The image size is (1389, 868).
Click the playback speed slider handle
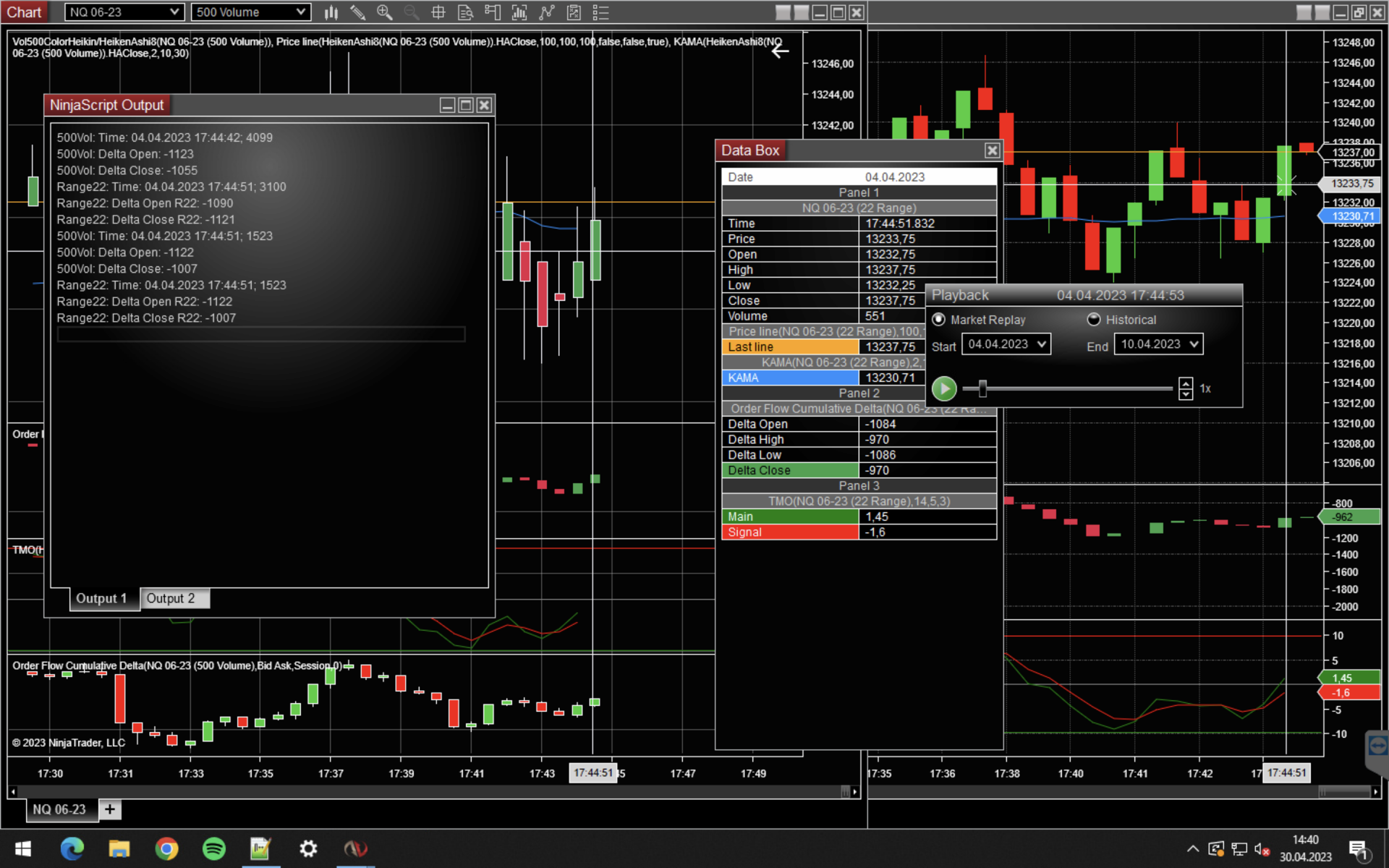[x=982, y=388]
